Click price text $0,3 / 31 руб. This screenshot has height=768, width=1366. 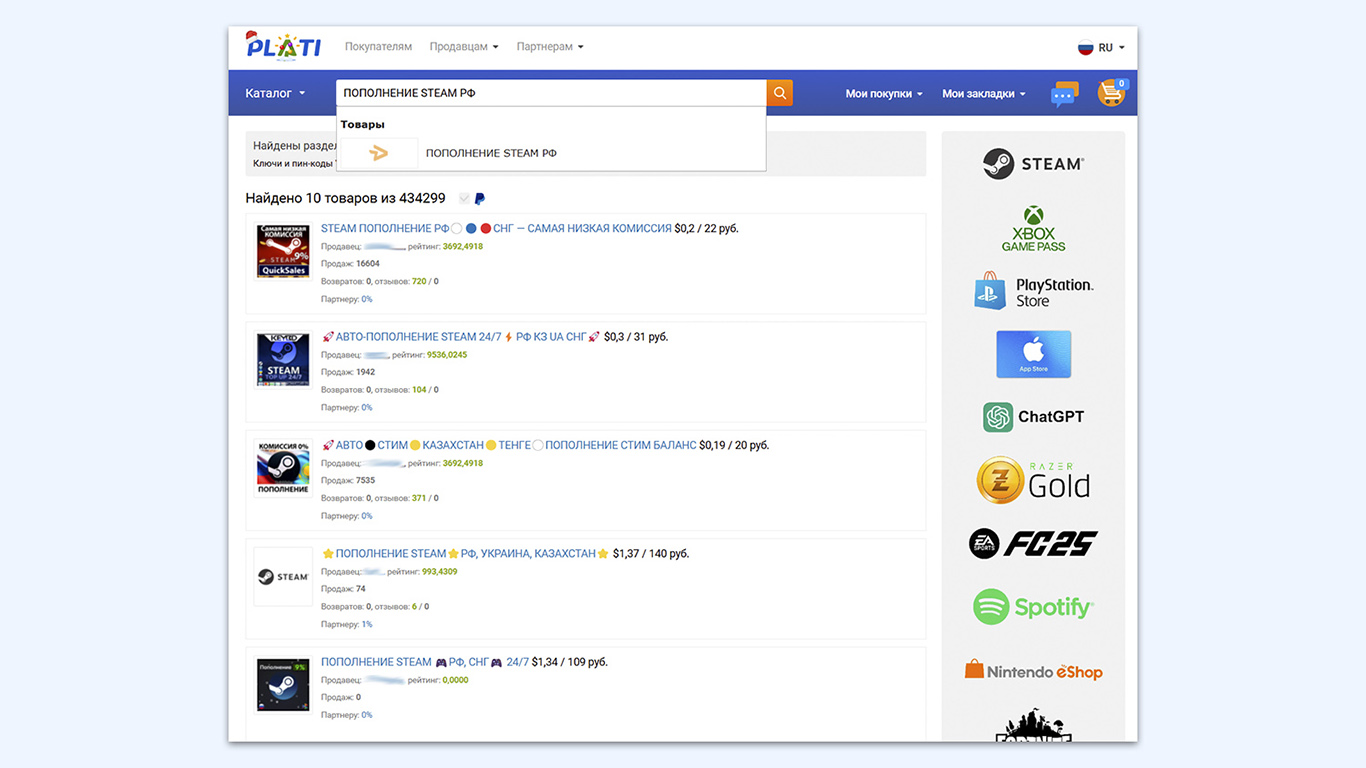click(x=636, y=337)
